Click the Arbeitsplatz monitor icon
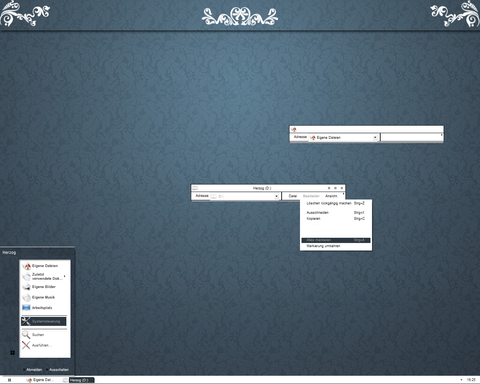This screenshot has width=480, height=384. point(26,308)
